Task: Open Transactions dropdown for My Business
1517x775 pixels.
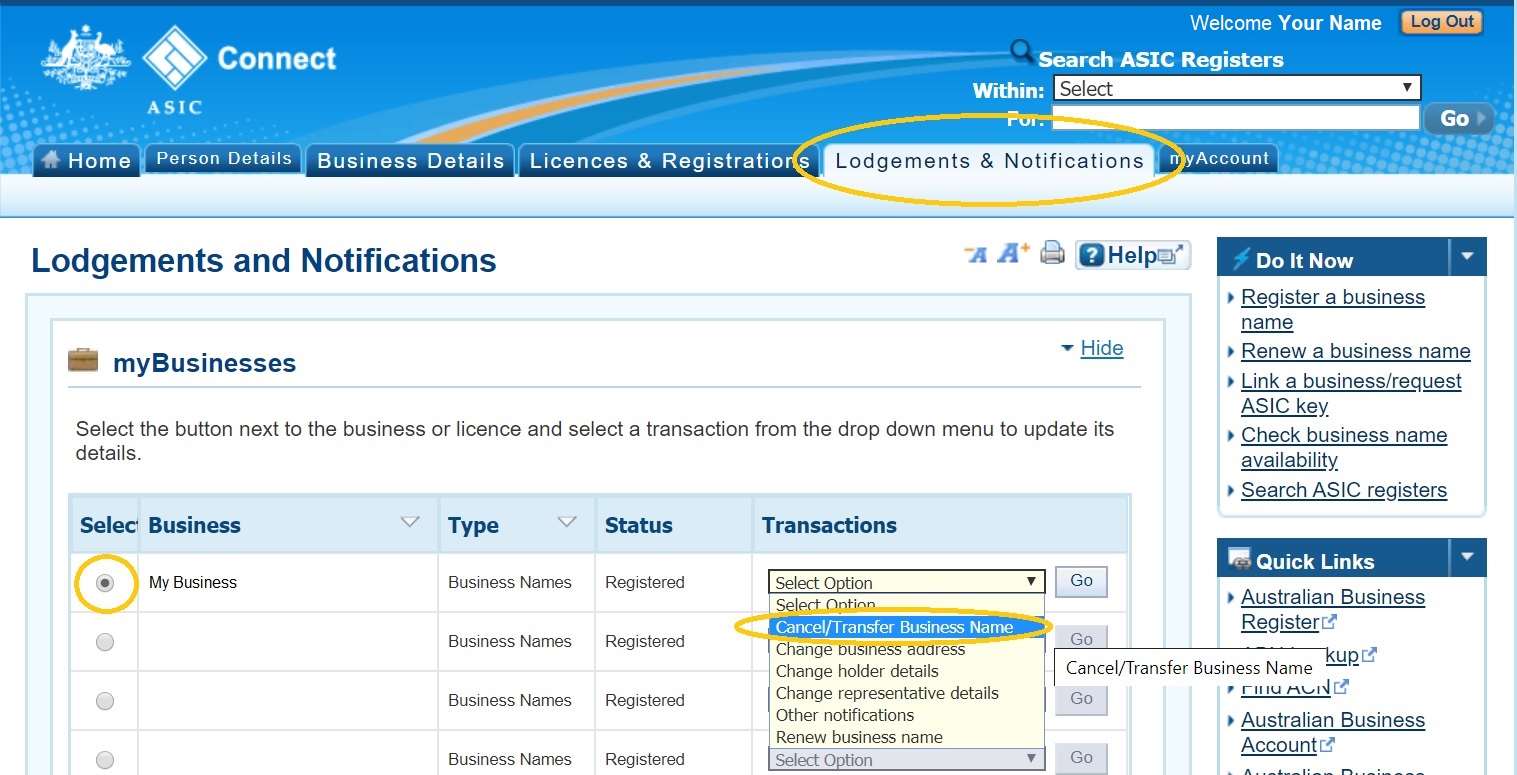Action: [907, 582]
